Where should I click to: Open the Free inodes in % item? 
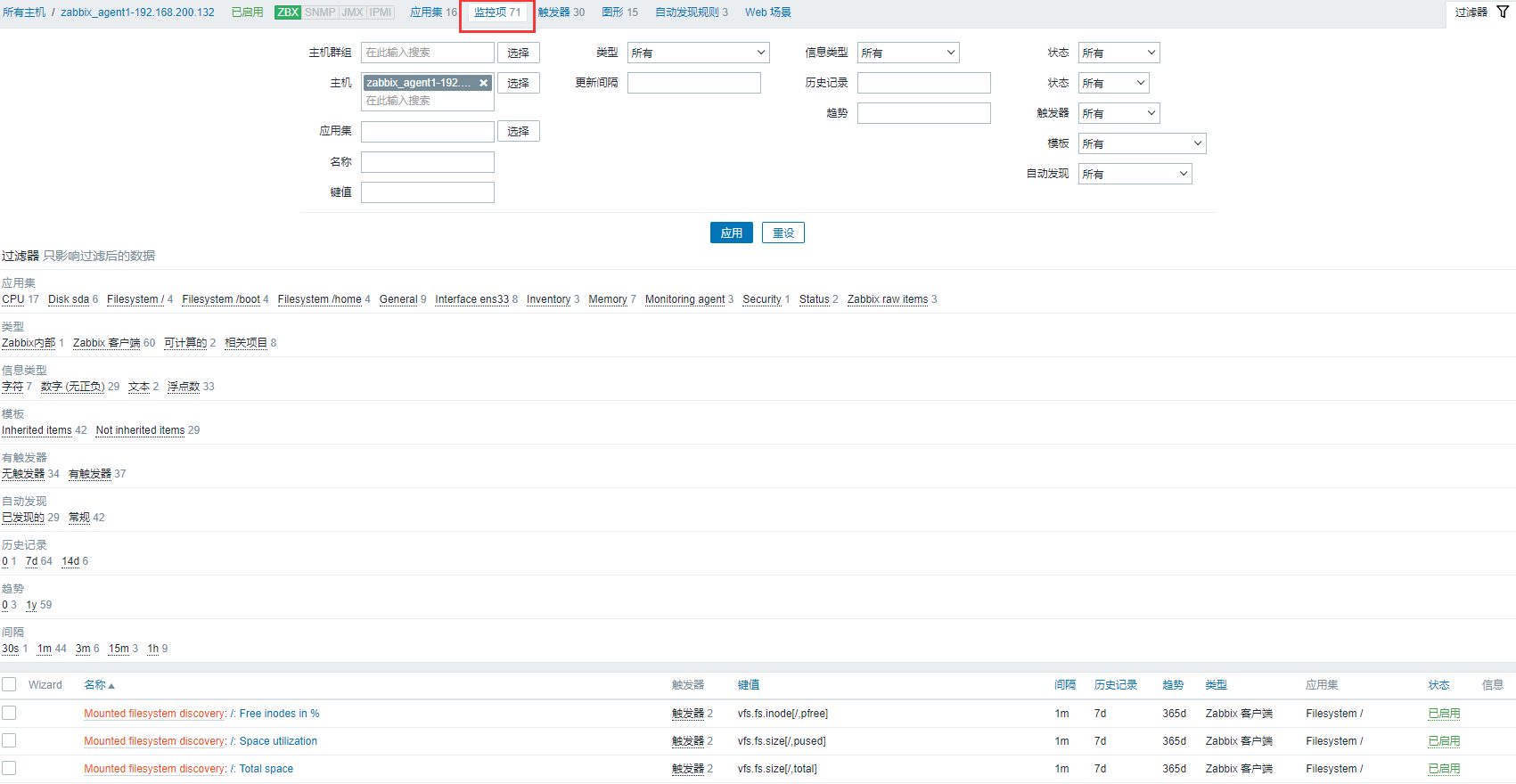click(279, 714)
